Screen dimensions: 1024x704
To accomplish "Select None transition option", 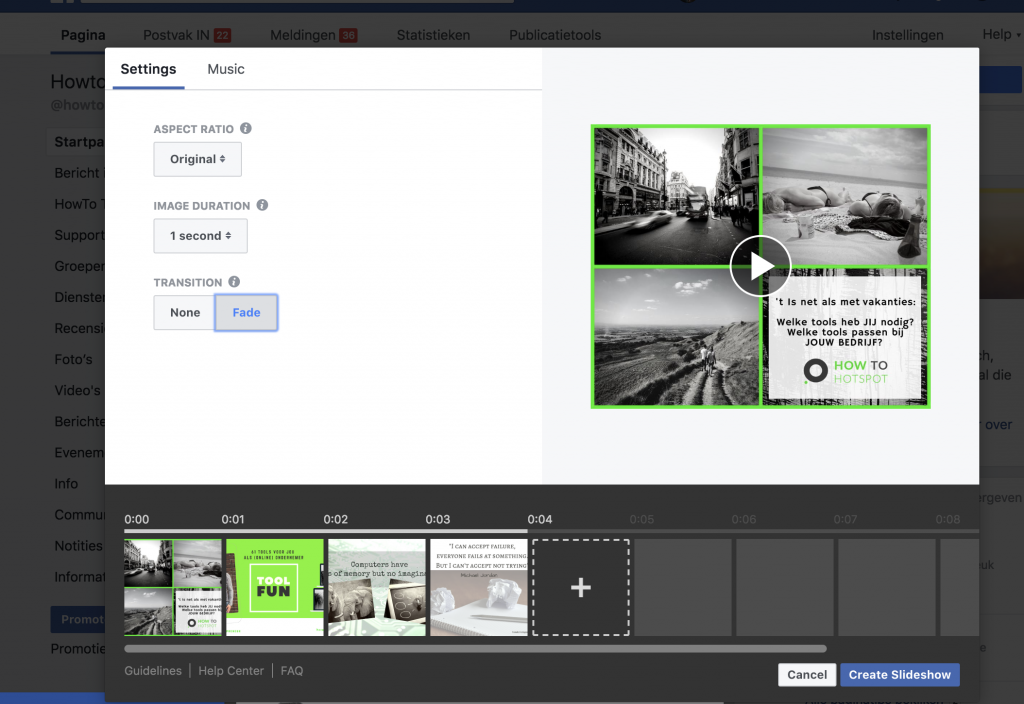I will pyautogui.click(x=185, y=313).
